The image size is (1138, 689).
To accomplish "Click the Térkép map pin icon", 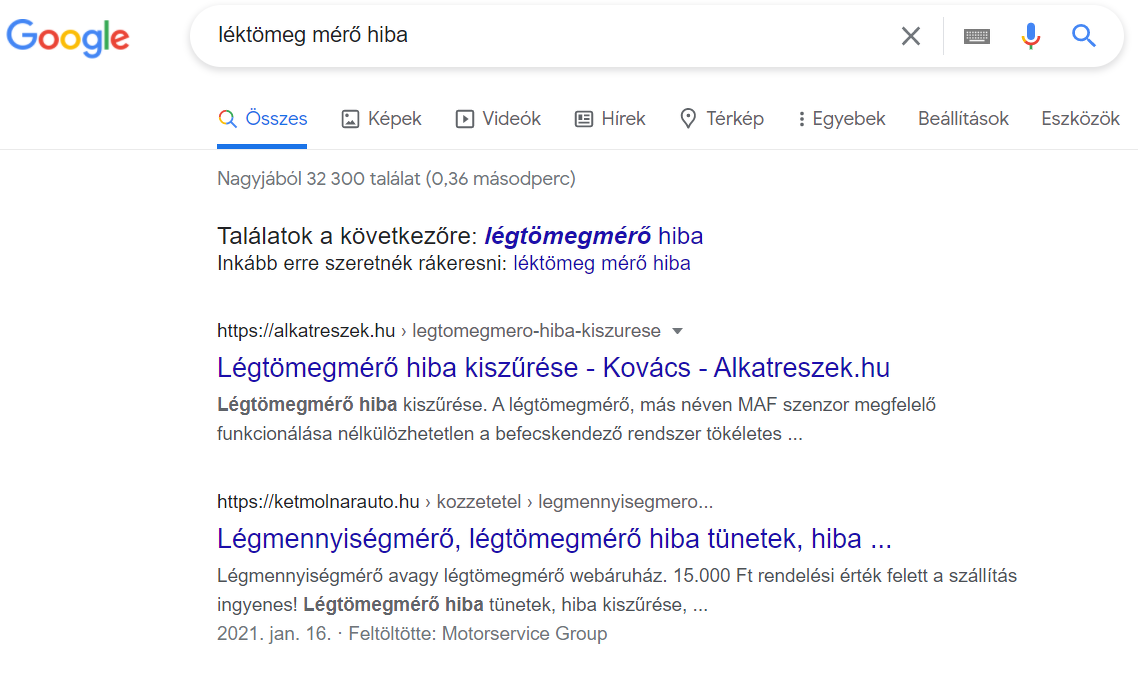I will coord(688,119).
